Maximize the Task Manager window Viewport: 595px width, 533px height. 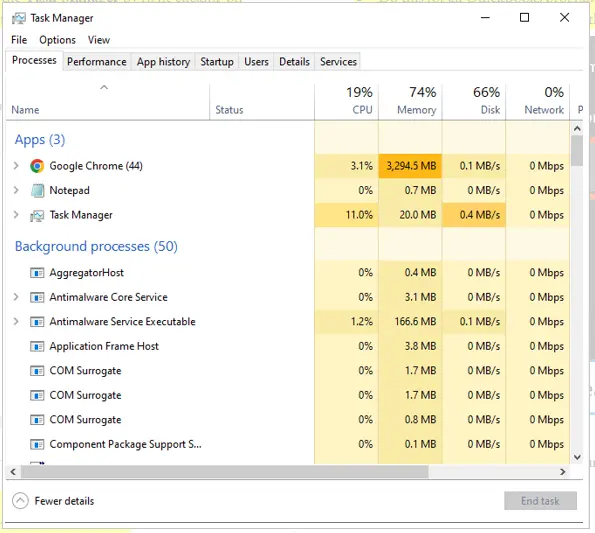click(x=524, y=17)
